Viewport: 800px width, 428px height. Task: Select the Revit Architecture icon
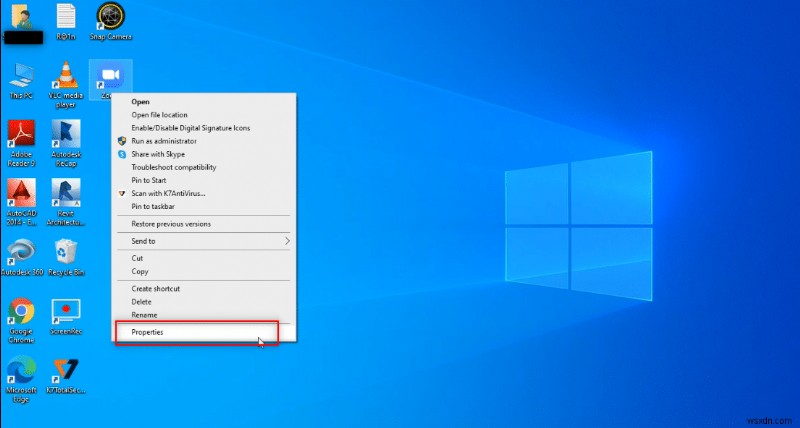(66, 203)
